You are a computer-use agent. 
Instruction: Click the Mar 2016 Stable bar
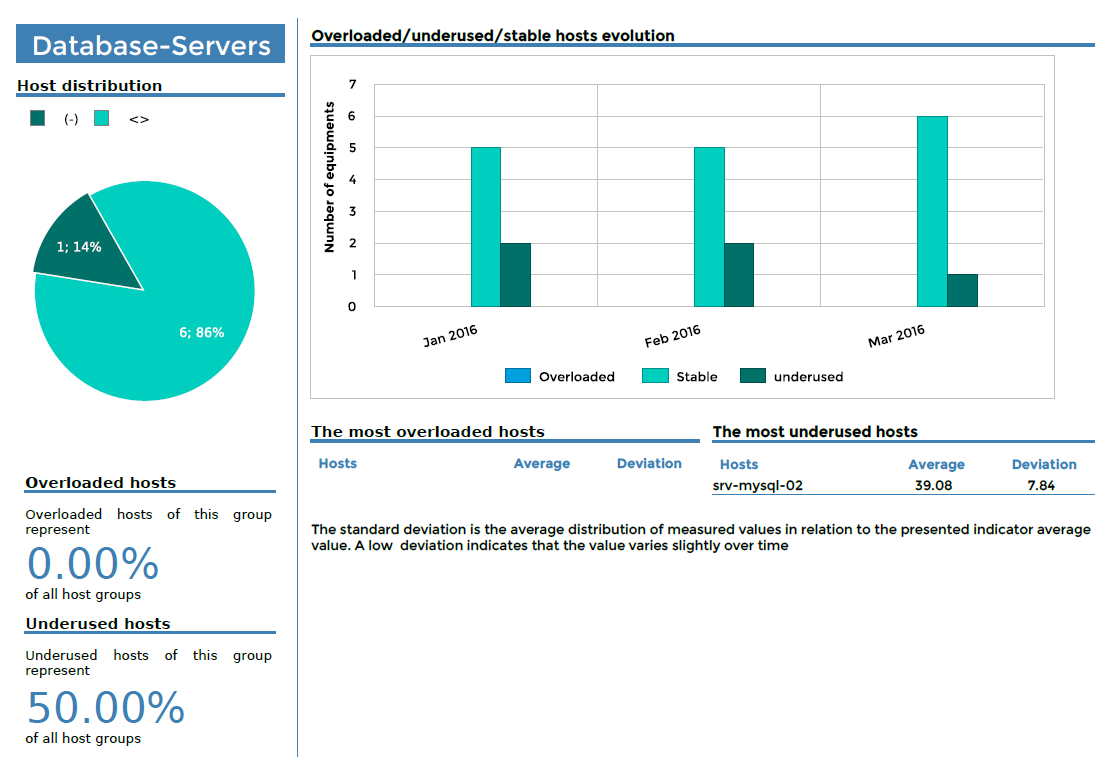(932, 211)
